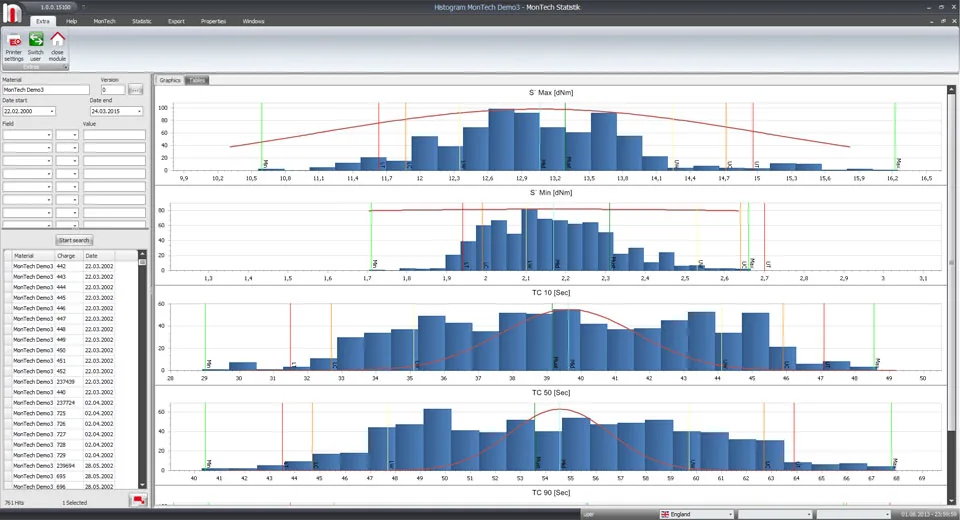Click the Charge column header
Viewport: 960px width, 520px height.
[69, 255]
